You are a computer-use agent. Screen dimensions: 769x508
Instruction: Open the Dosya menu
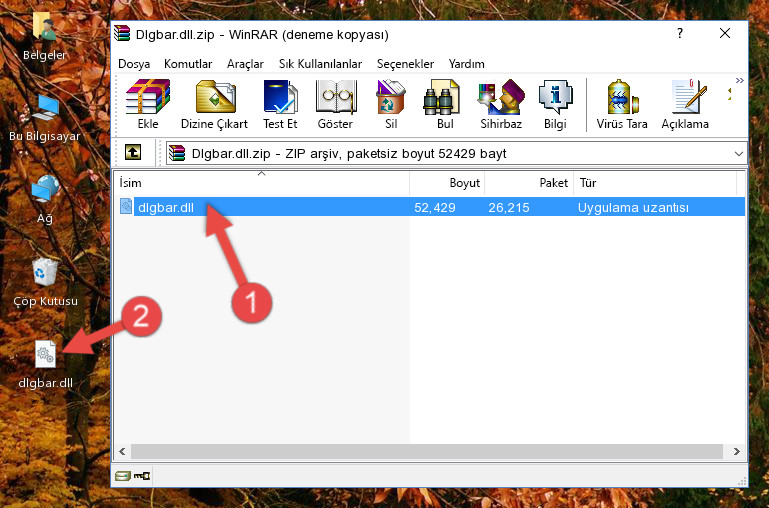(x=134, y=64)
